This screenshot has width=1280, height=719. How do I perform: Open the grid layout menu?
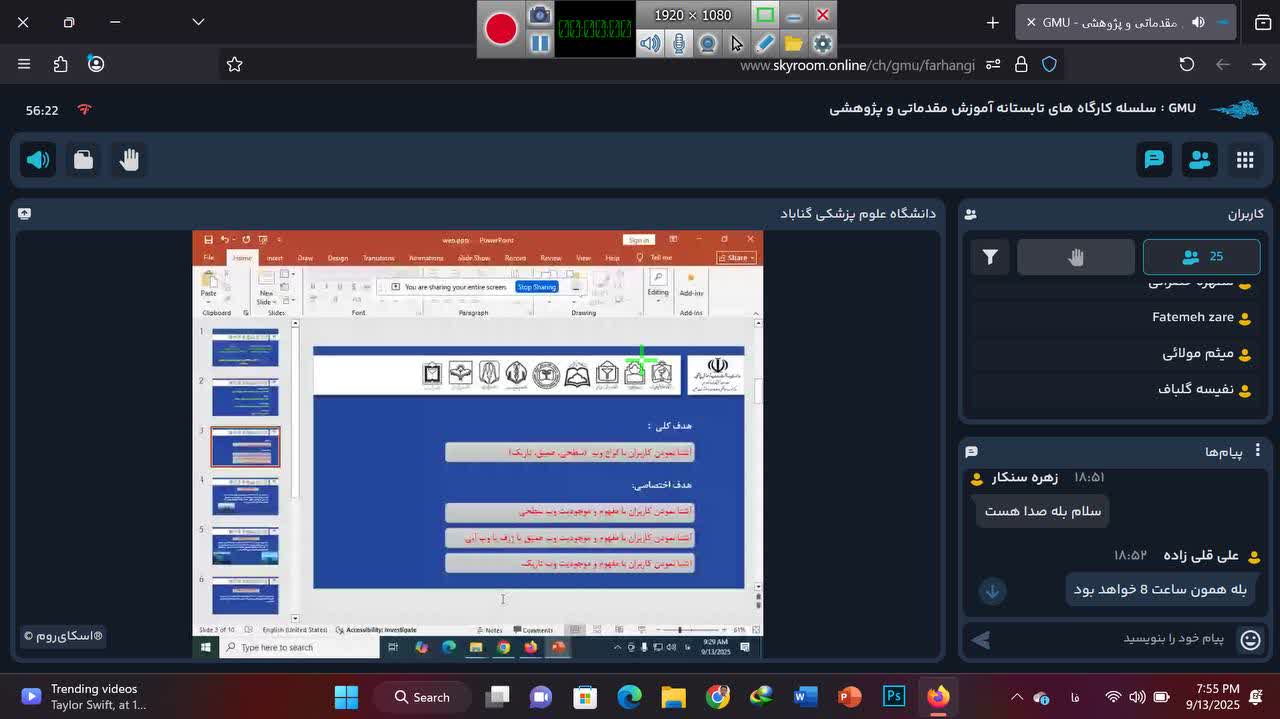pos(1244,160)
